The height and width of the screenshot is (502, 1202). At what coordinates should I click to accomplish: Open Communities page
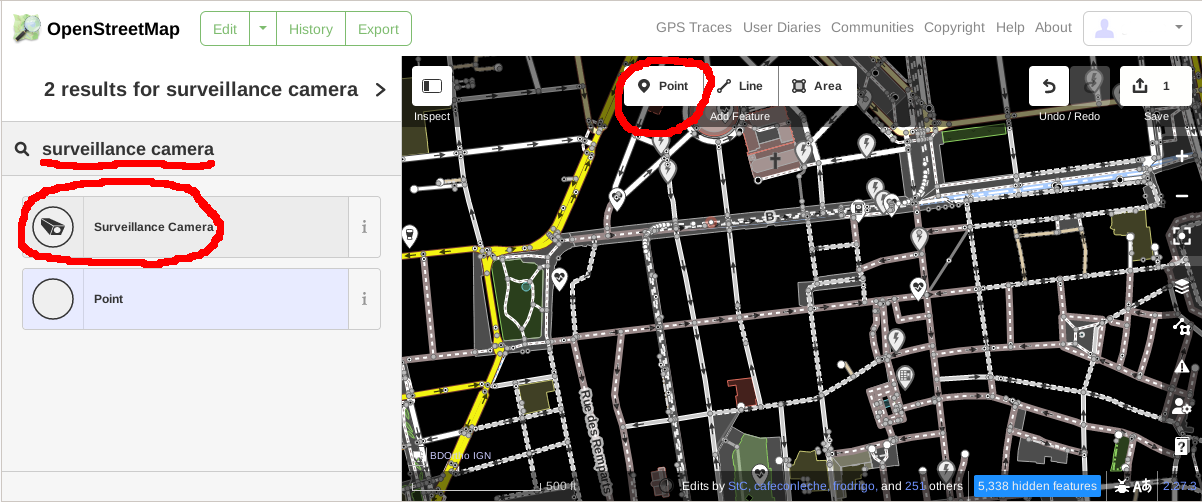[x=872, y=28]
